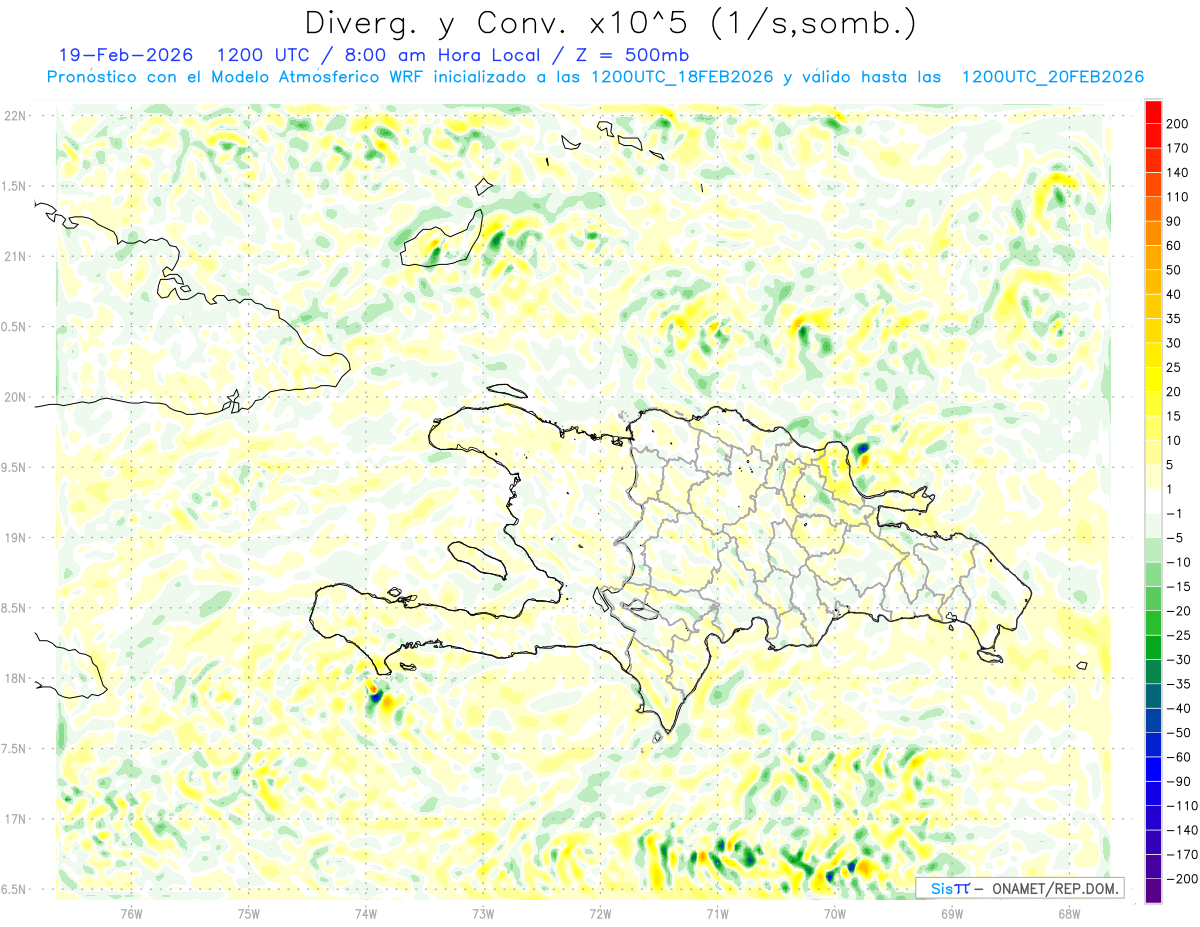The height and width of the screenshot is (927, 1200).
Task: Click the '70W' longitude label
Action: (x=834, y=913)
